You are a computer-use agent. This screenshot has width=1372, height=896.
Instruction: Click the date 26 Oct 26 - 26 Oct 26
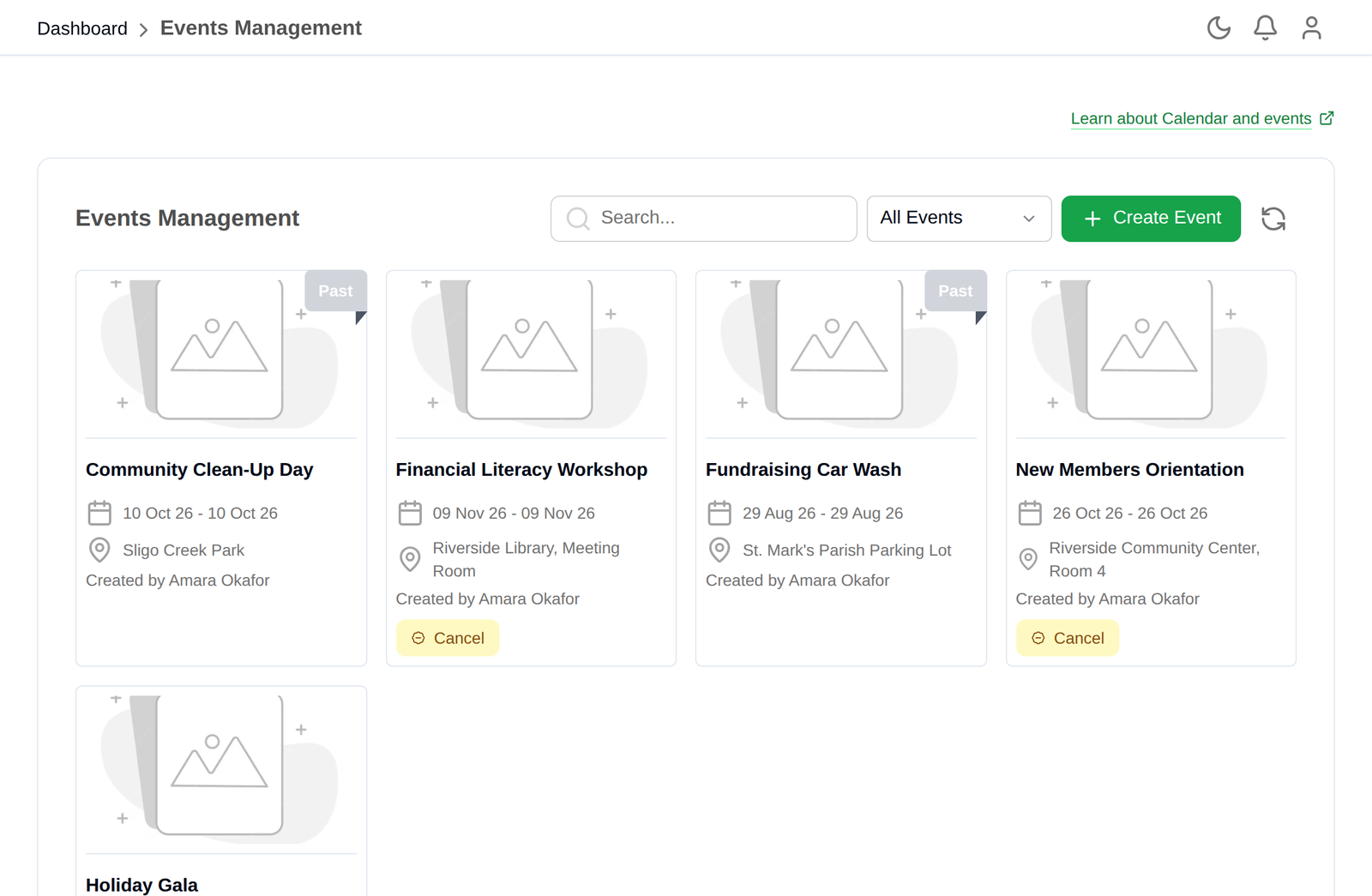tap(1130, 513)
